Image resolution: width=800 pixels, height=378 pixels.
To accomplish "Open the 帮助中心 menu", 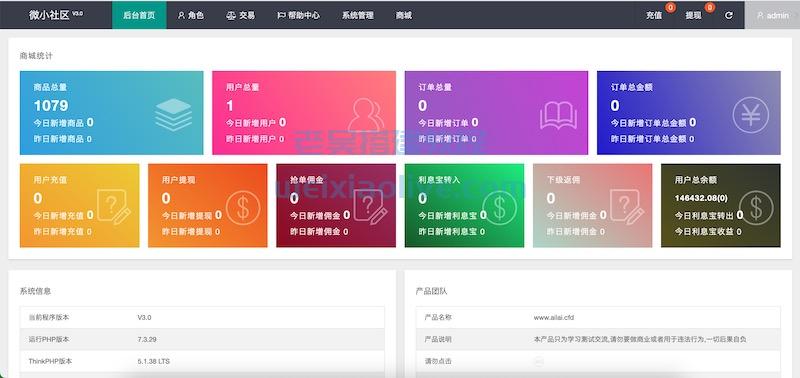I will click(x=298, y=15).
